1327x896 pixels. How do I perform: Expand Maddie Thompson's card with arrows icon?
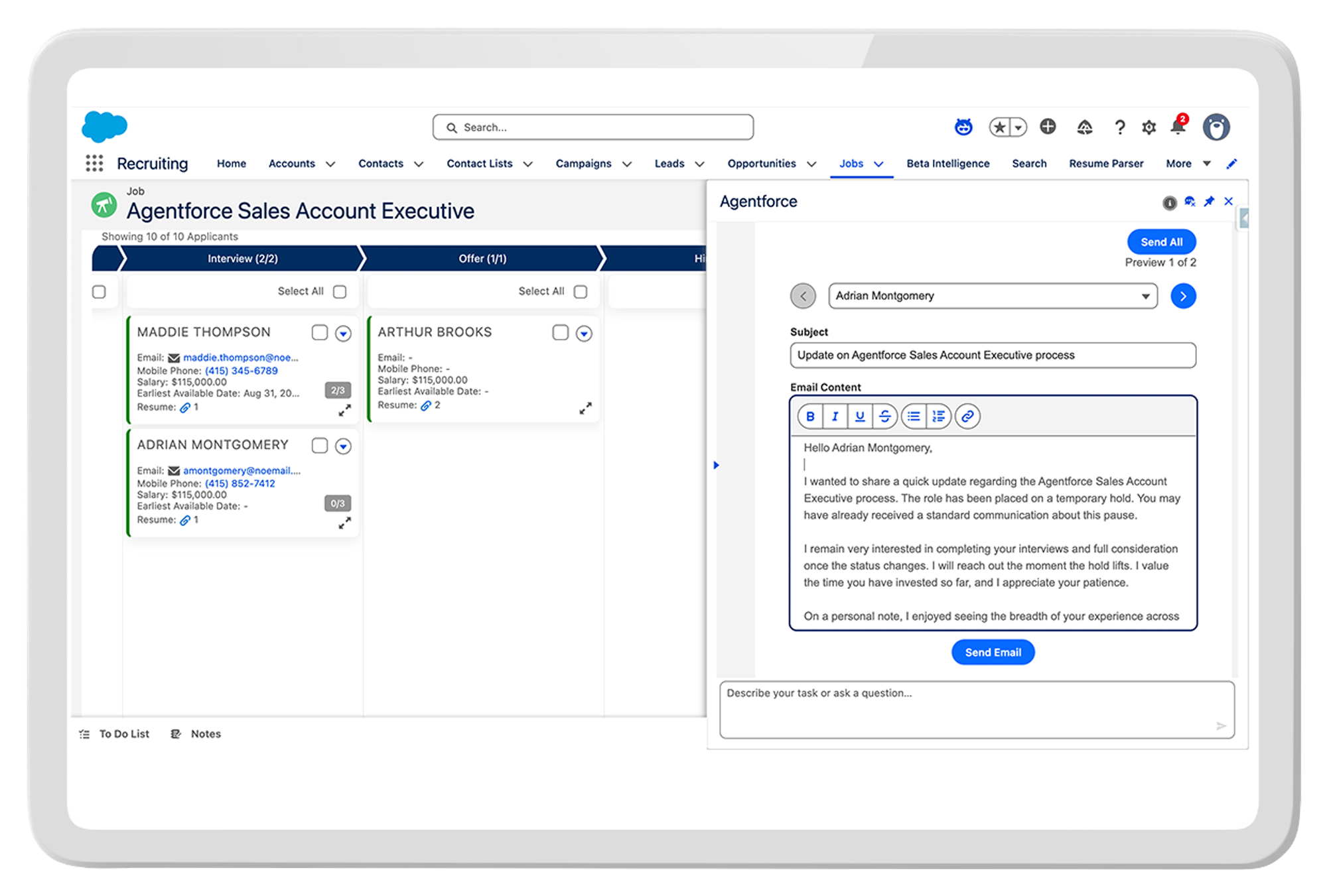pos(344,411)
